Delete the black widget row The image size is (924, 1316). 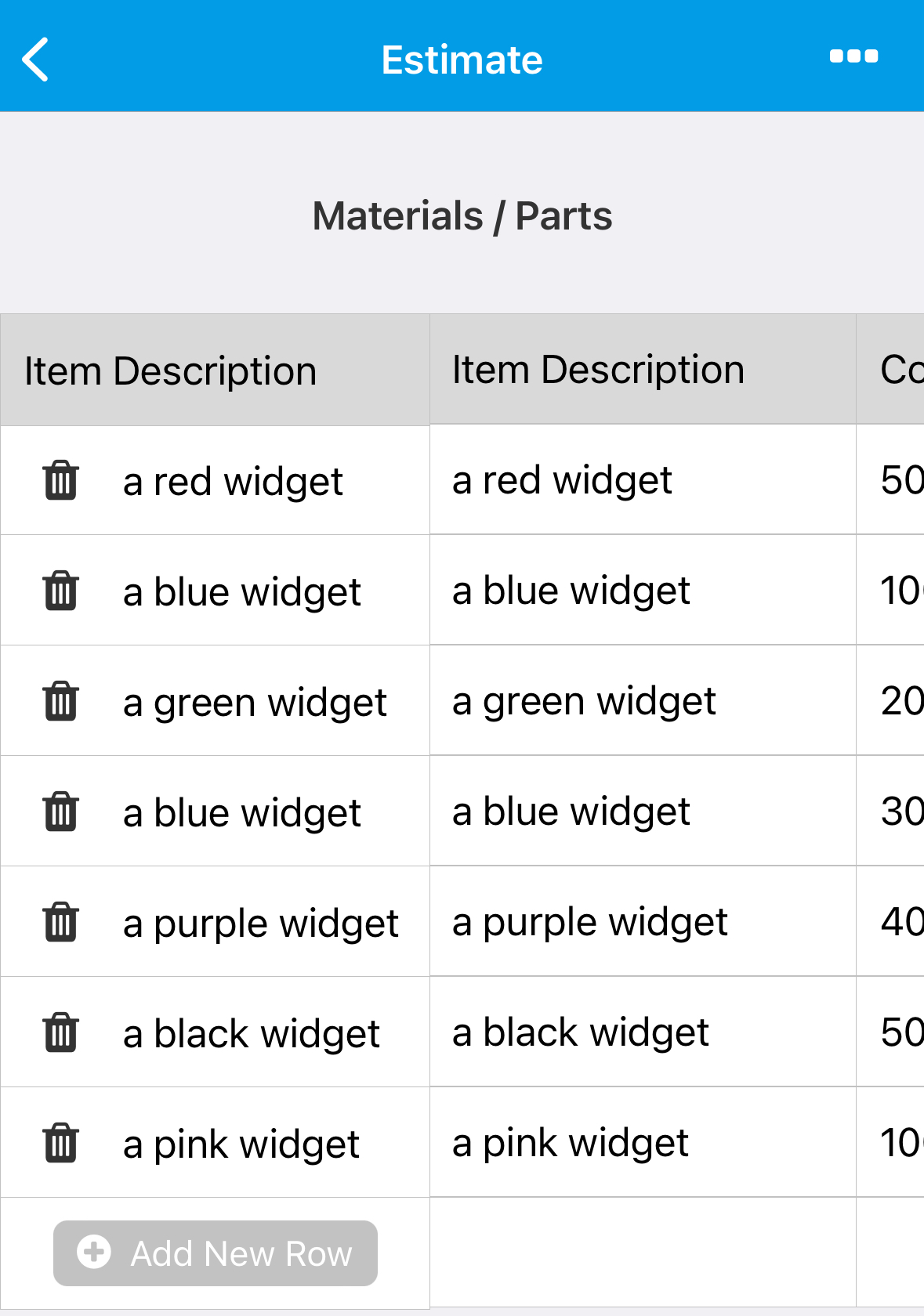tap(60, 1032)
